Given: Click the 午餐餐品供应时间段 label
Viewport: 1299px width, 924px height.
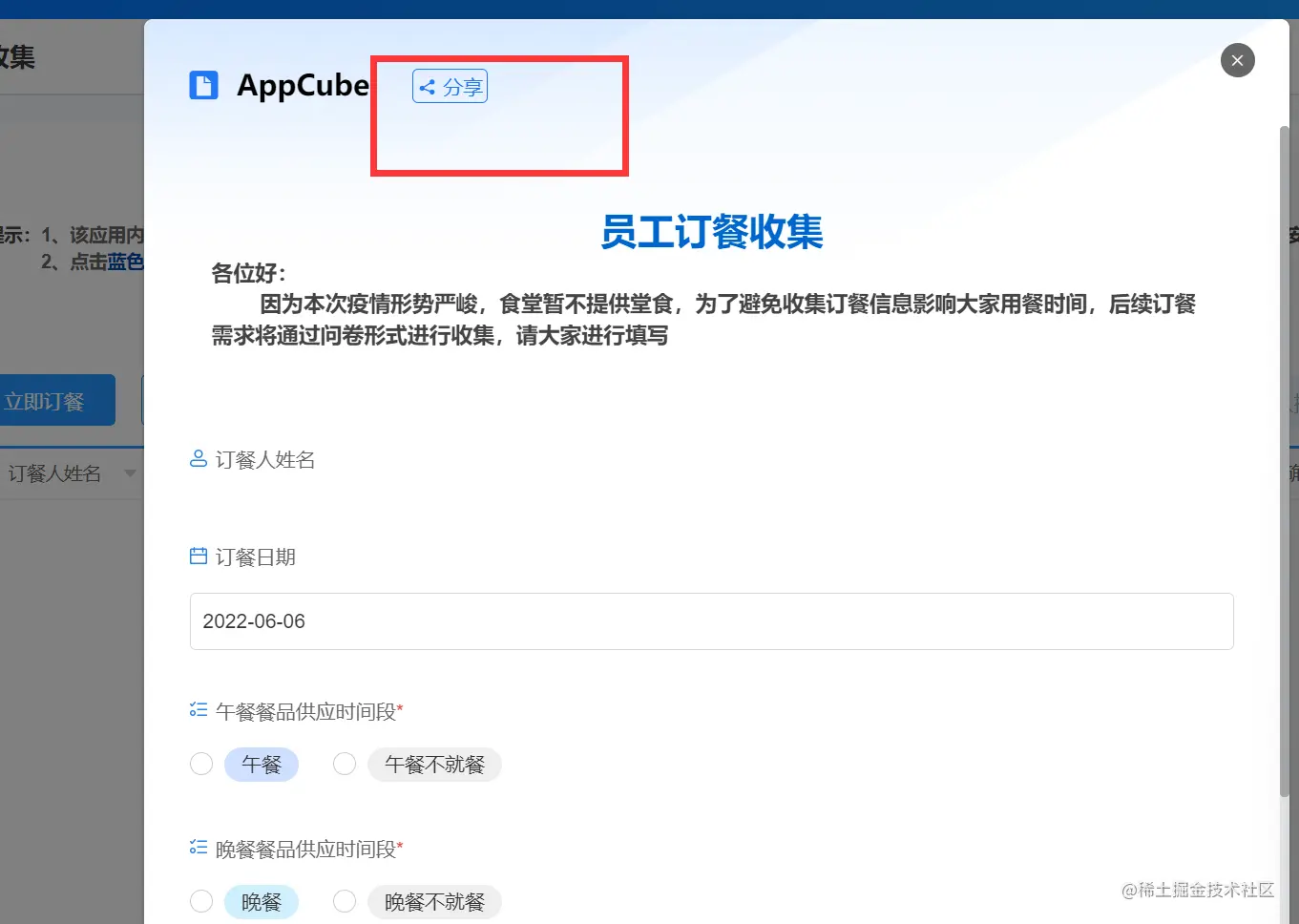Looking at the screenshot, I should 305,712.
